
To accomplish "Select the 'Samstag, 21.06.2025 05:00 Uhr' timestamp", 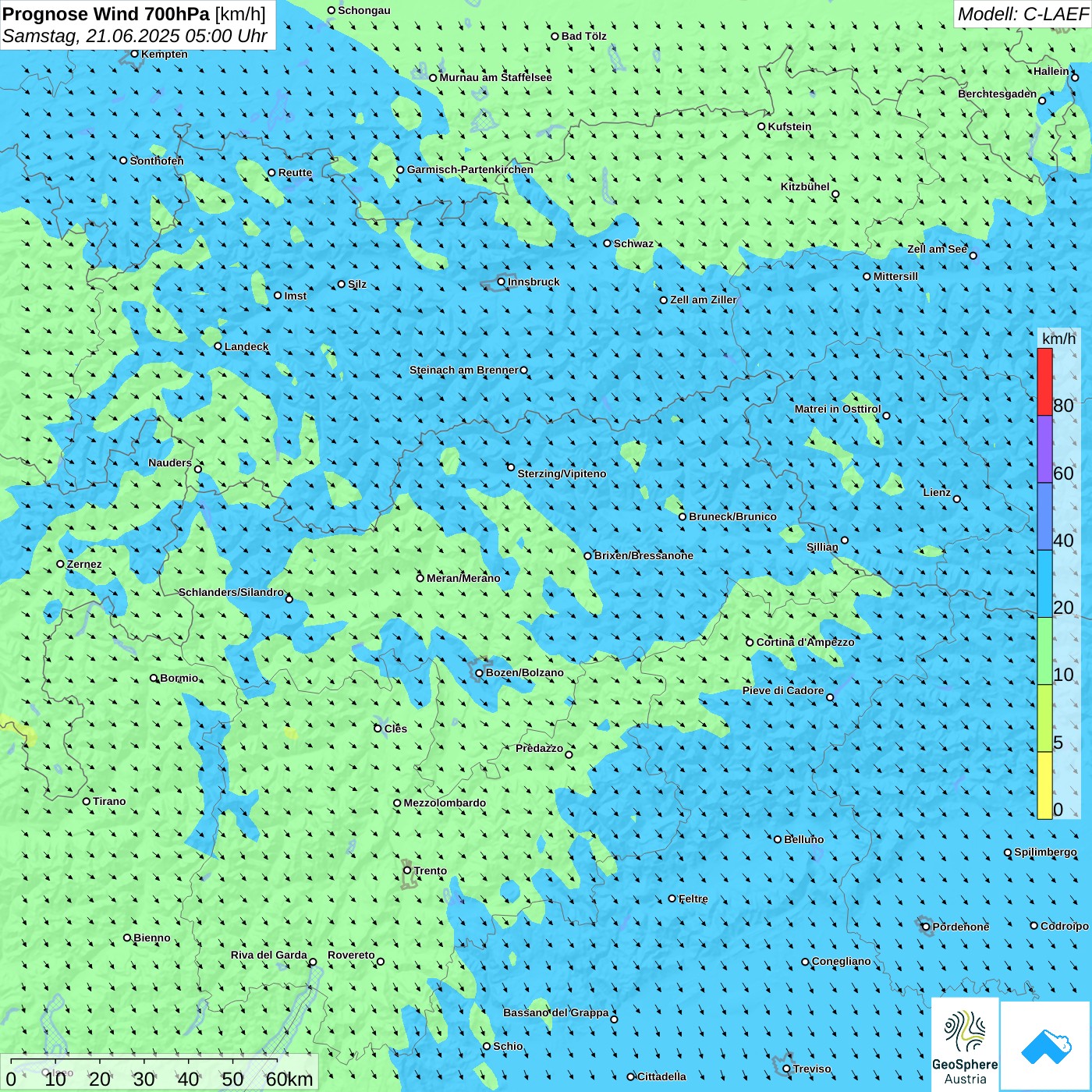I will click(x=135, y=36).
